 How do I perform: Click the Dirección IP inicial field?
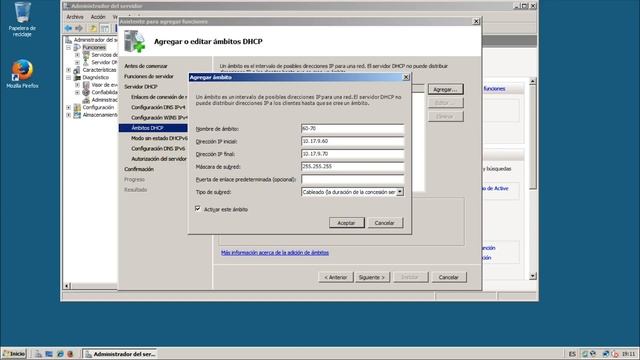(352, 141)
